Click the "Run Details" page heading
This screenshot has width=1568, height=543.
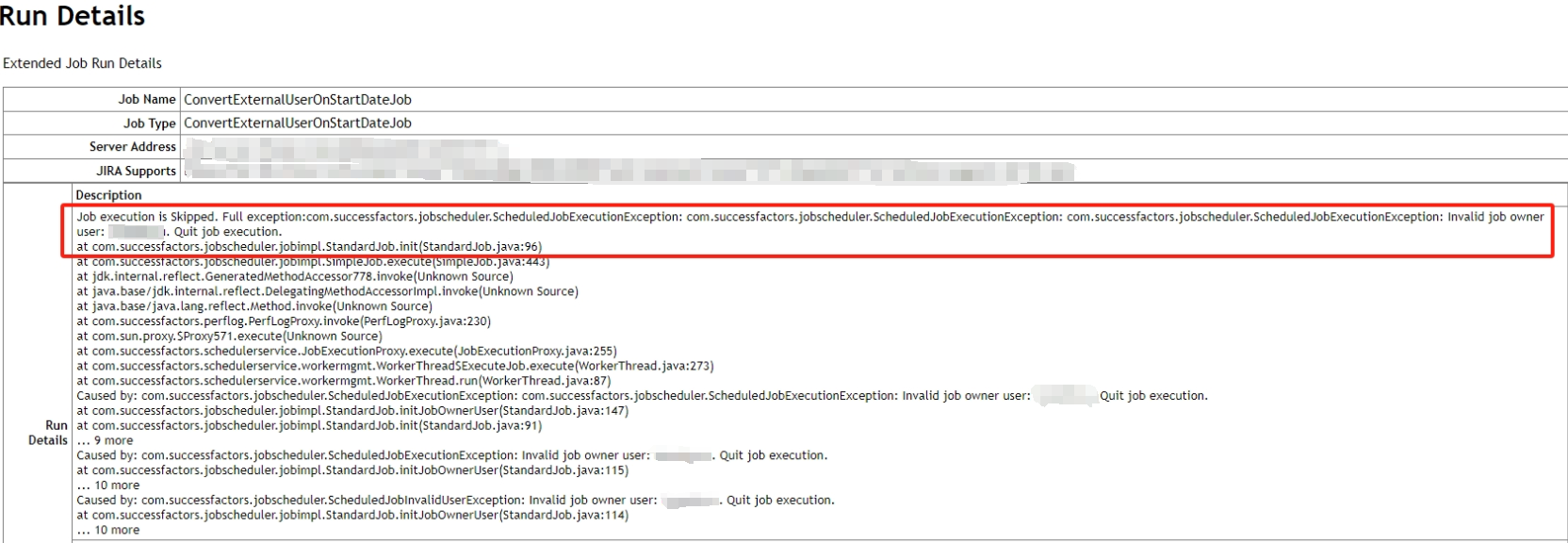(x=73, y=16)
